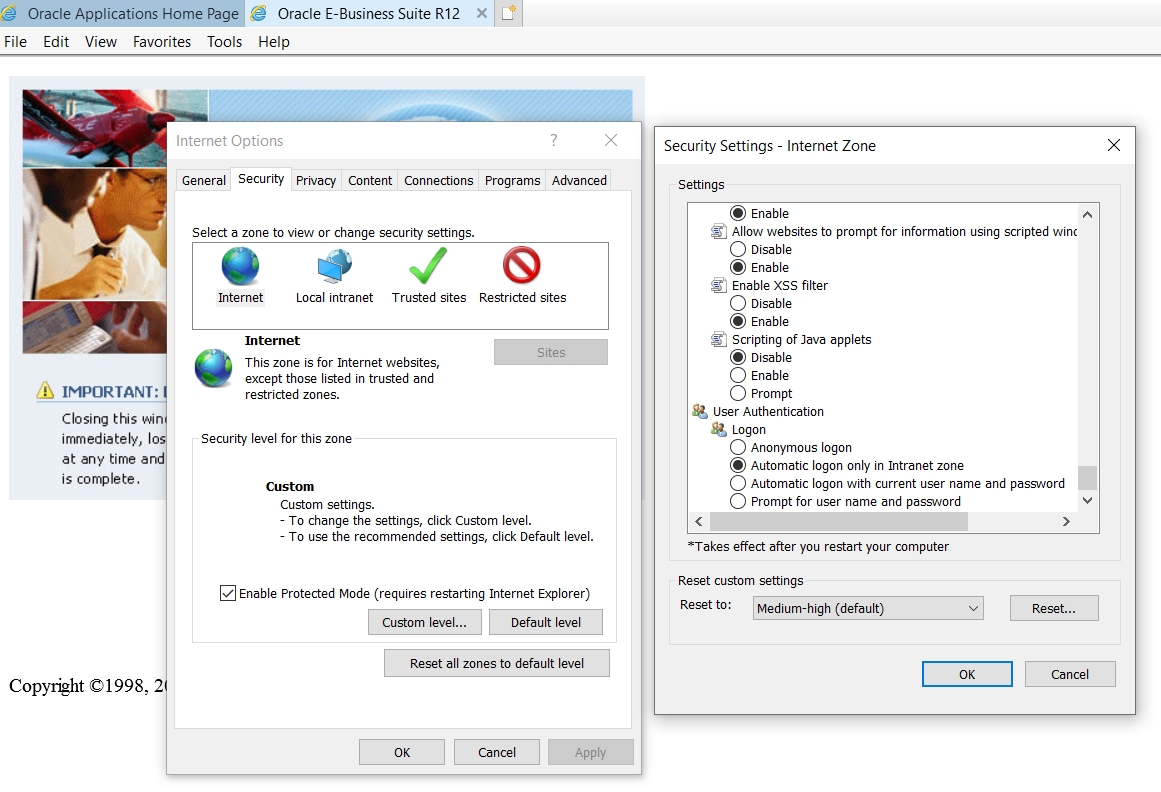The image size is (1161, 792).
Task: Click Reset all zones to default level
Action: click(x=496, y=663)
